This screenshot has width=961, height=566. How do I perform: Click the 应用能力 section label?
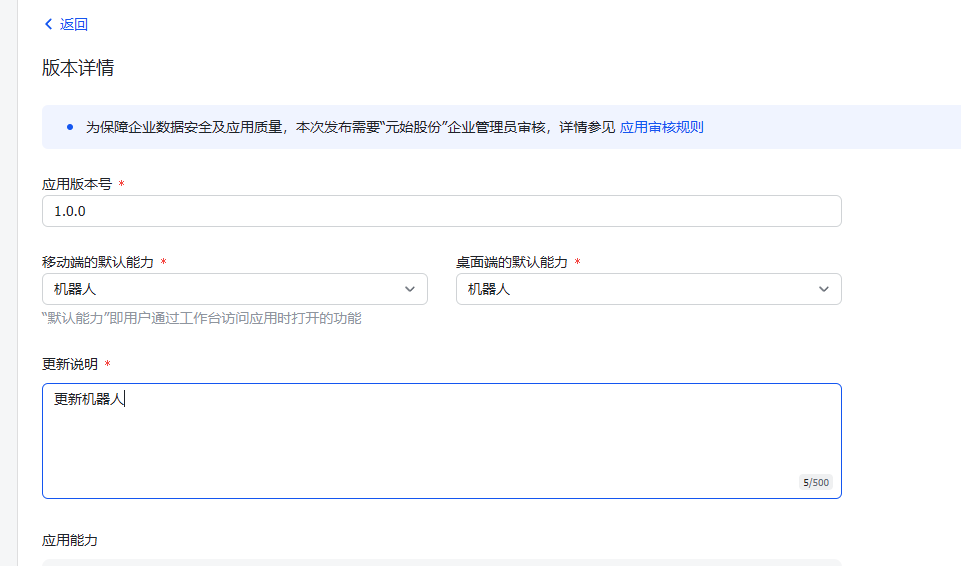pyautogui.click(x=70, y=540)
